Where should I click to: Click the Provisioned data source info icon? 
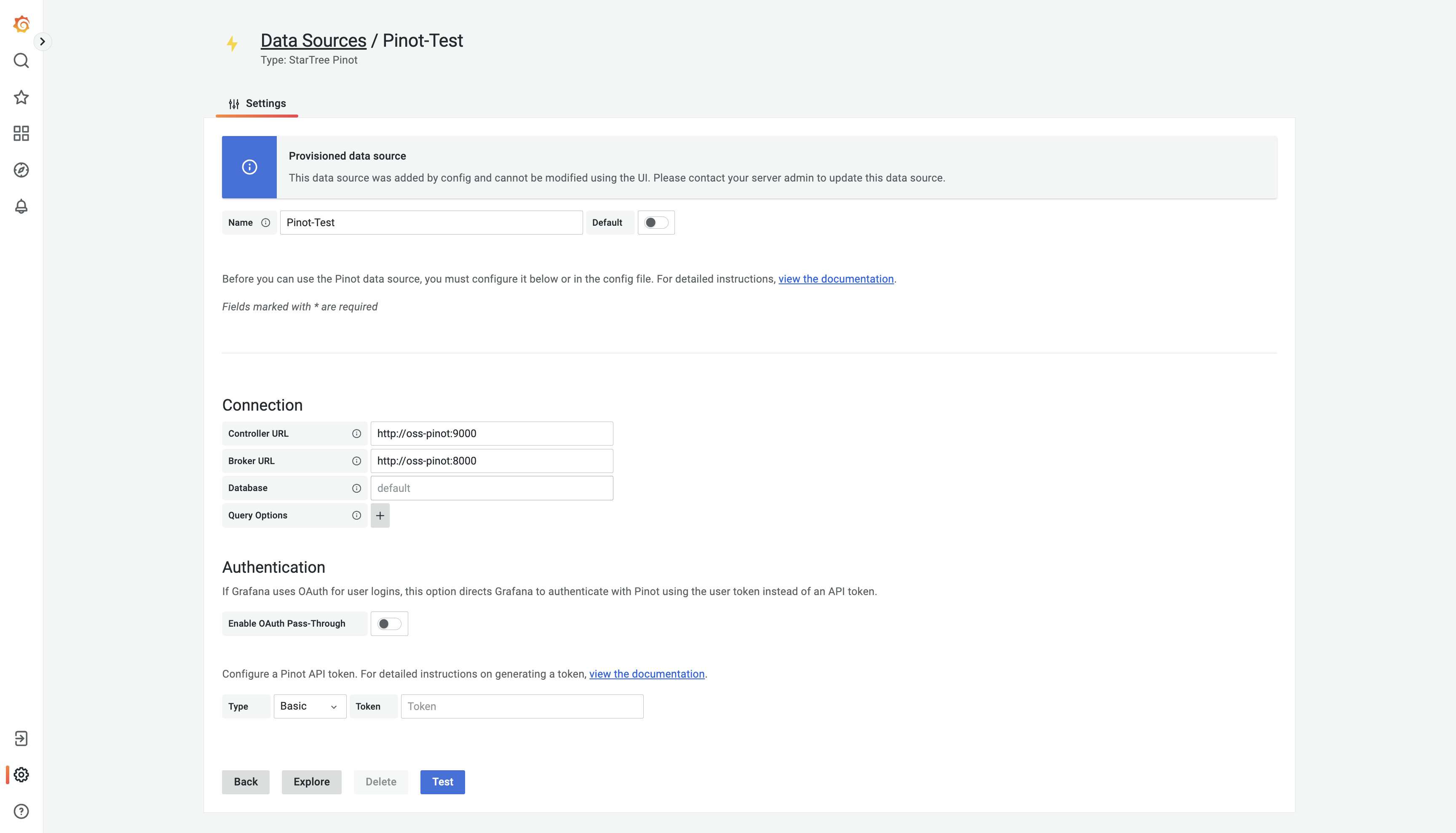tap(249, 167)
